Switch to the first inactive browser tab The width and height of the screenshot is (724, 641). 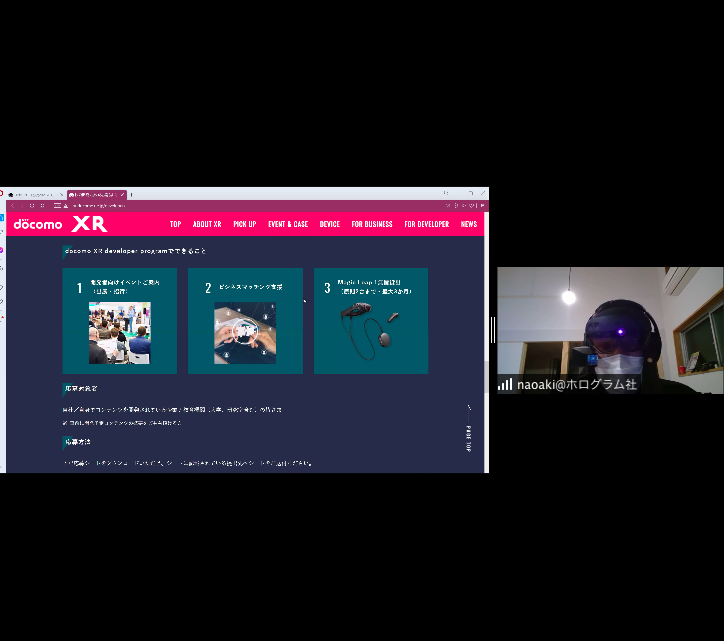pyautogui.click(x=35, y=194)
